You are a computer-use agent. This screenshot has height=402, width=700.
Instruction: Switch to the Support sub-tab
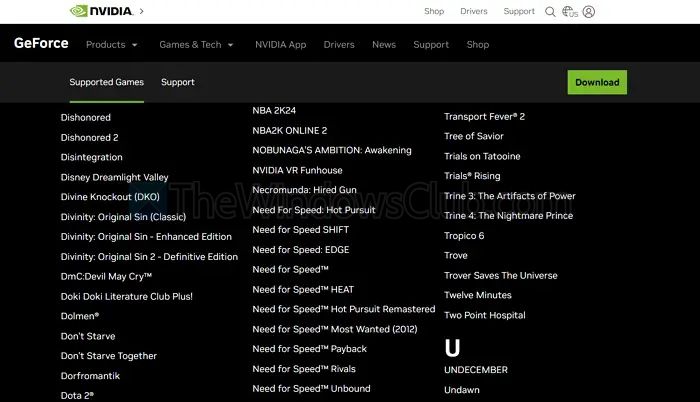pos(178,82)
